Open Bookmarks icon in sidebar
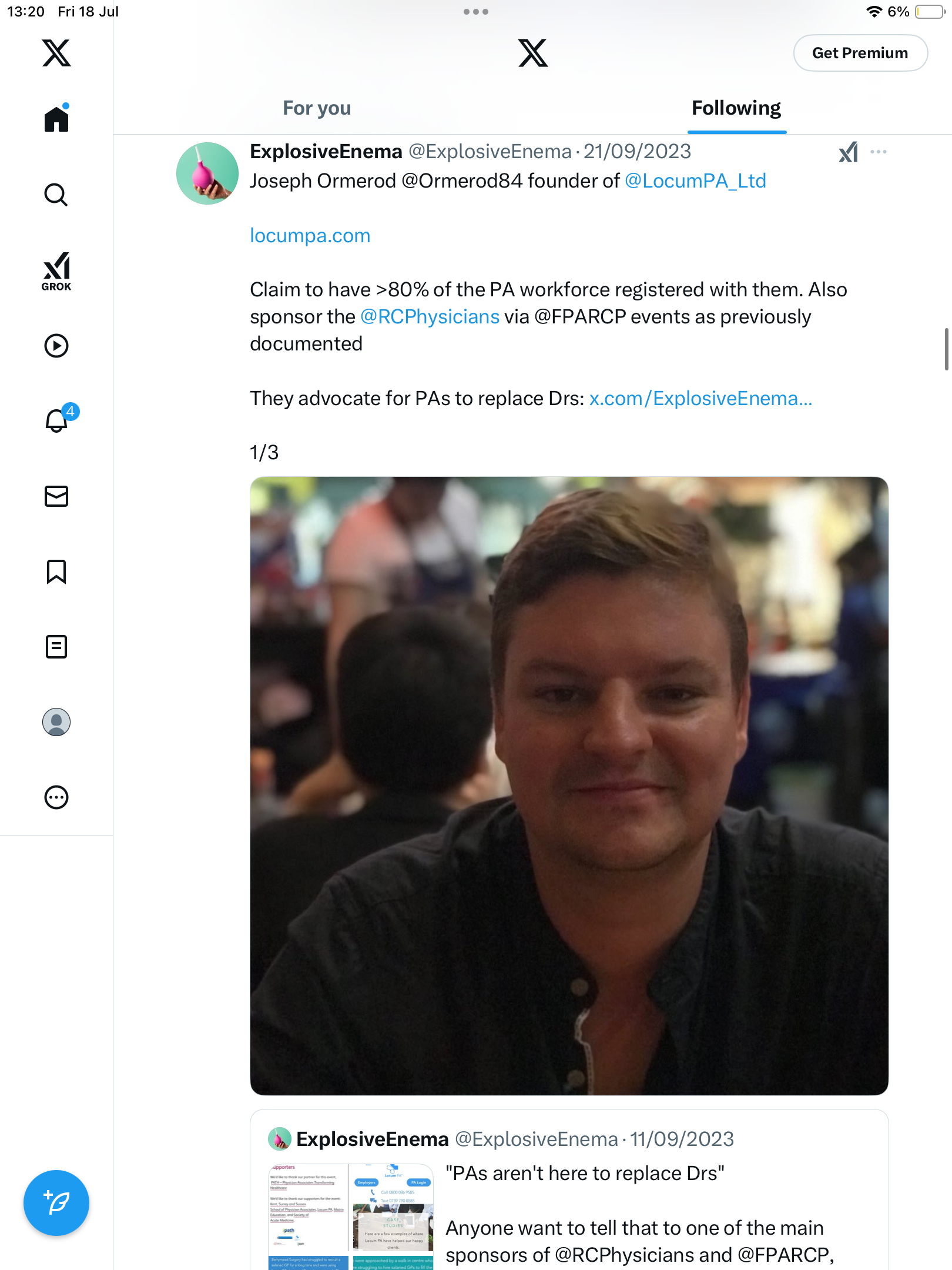This screenshot has height=1270, width=952. click(56, 571)
